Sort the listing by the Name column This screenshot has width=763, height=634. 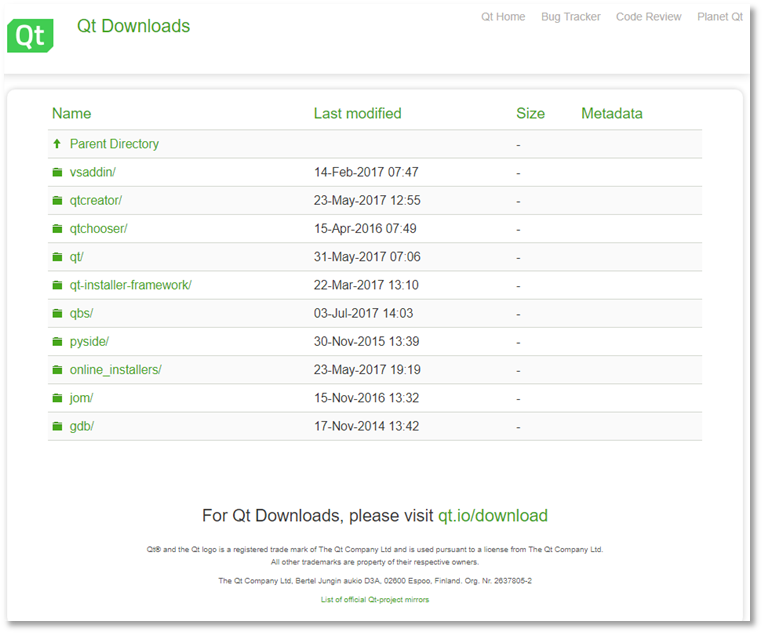(72, 113)
